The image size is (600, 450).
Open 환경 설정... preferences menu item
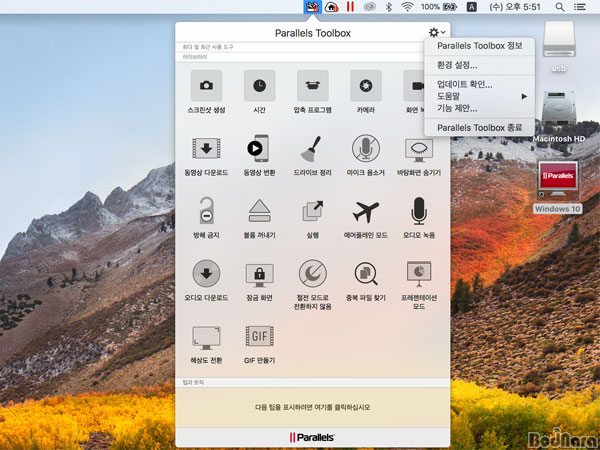click(x=479, y=65)
